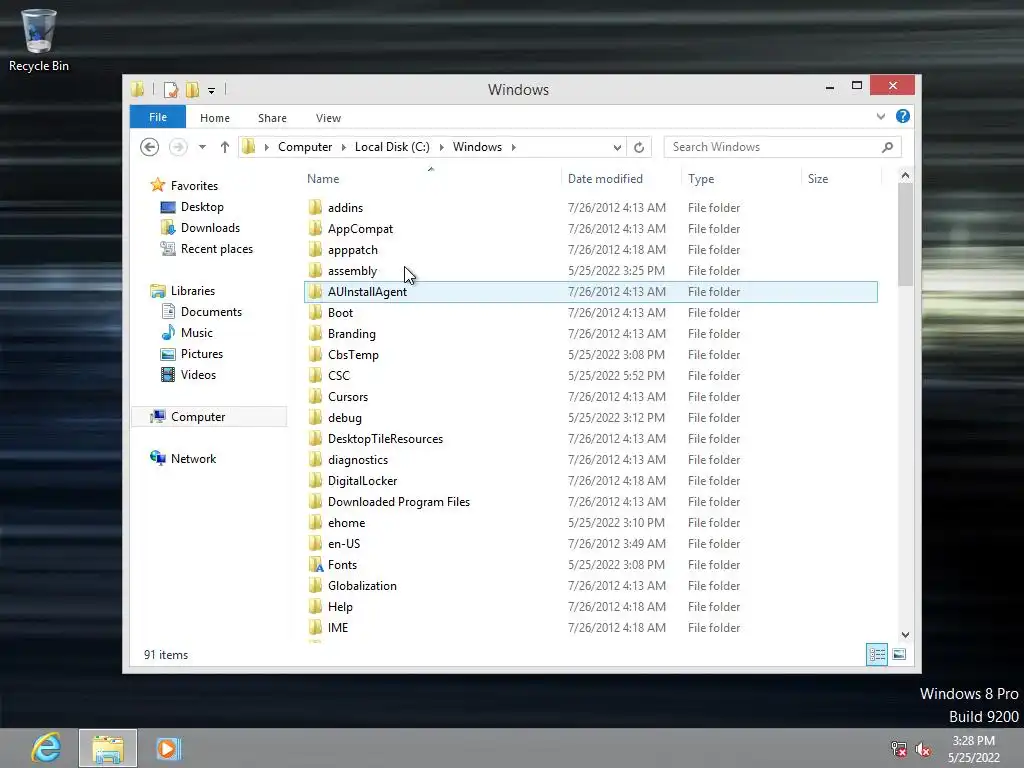This screenshot has width=1024, height=768.
Task: Open Windows Media Player from the taskbar
Action: point(168,748)
